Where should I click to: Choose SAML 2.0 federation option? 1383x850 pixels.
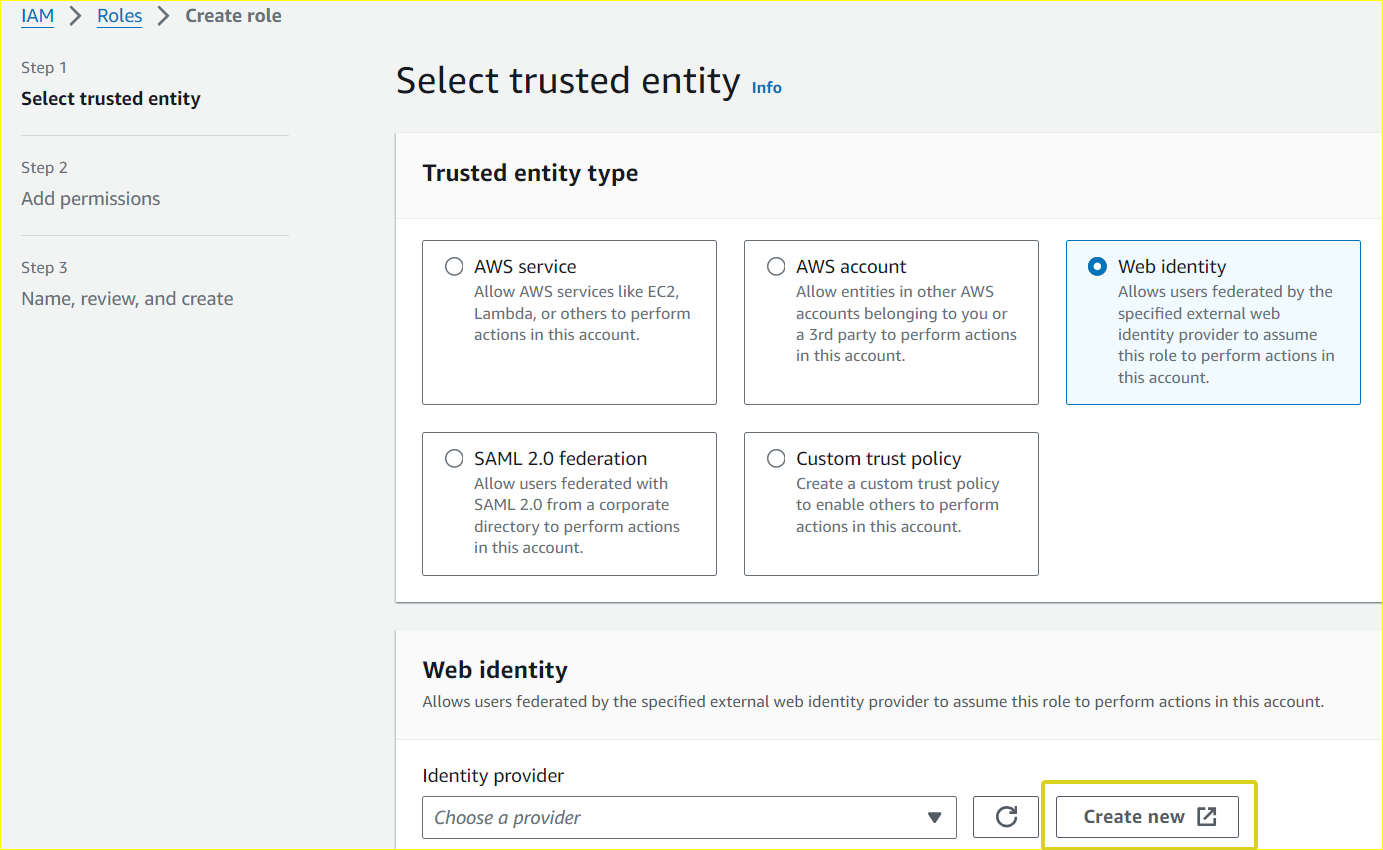pyautogui.click(x=454, y=458)
